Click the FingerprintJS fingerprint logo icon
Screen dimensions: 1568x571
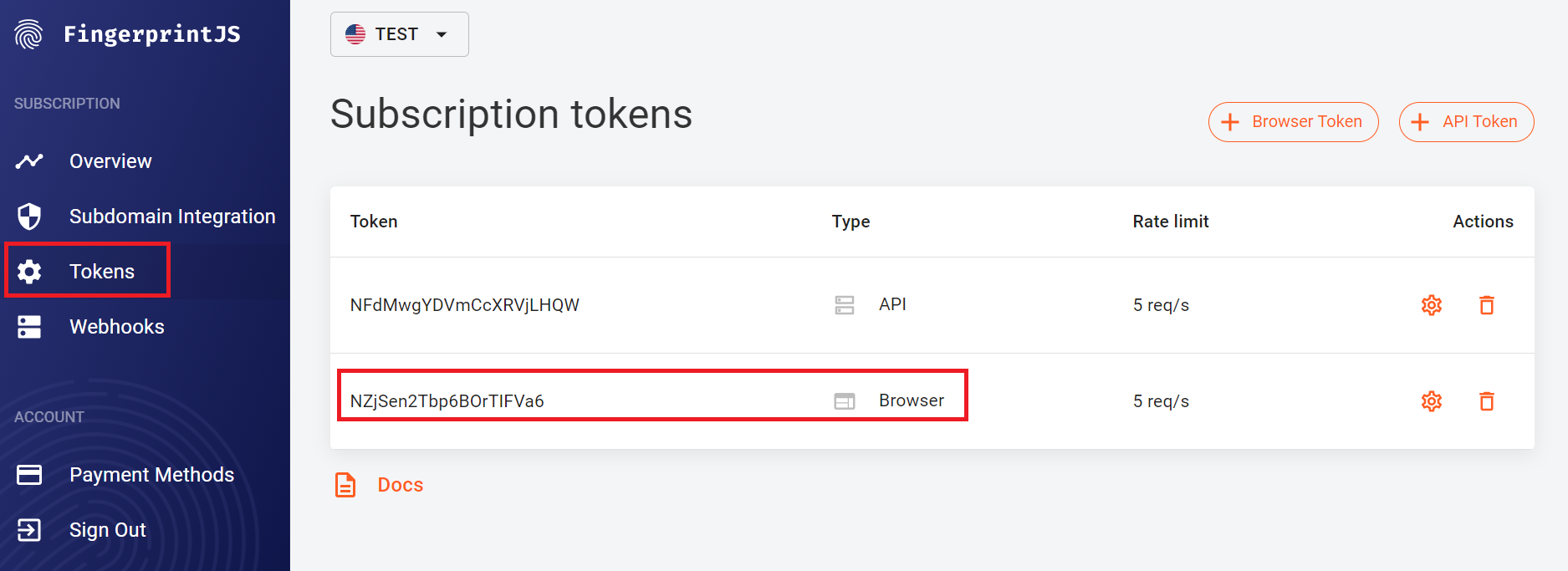pyautogui.click(x=28, y=34)
